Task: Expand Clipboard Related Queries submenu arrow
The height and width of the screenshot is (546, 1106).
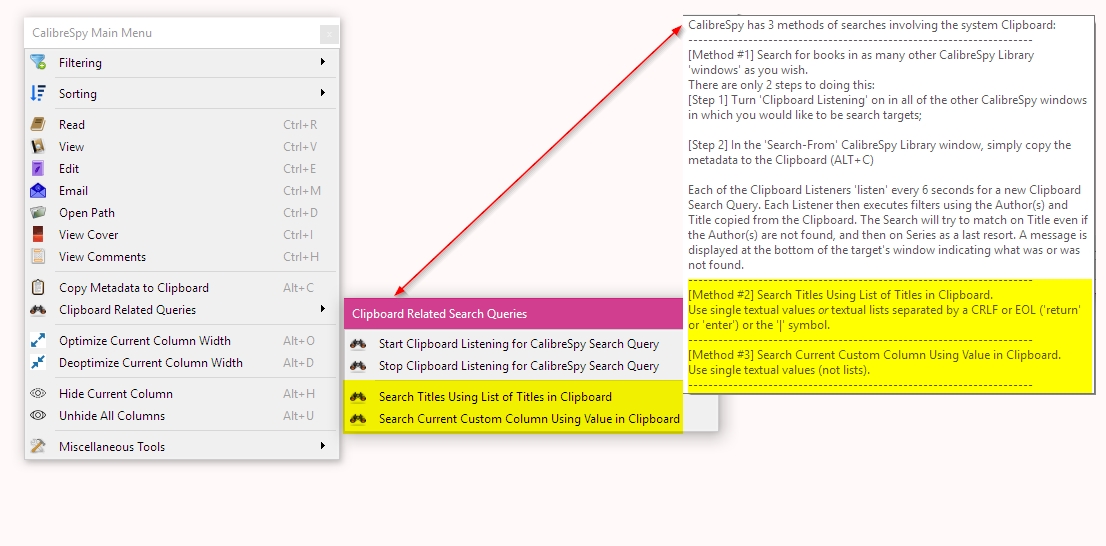Action: click(x=322, y=309)
